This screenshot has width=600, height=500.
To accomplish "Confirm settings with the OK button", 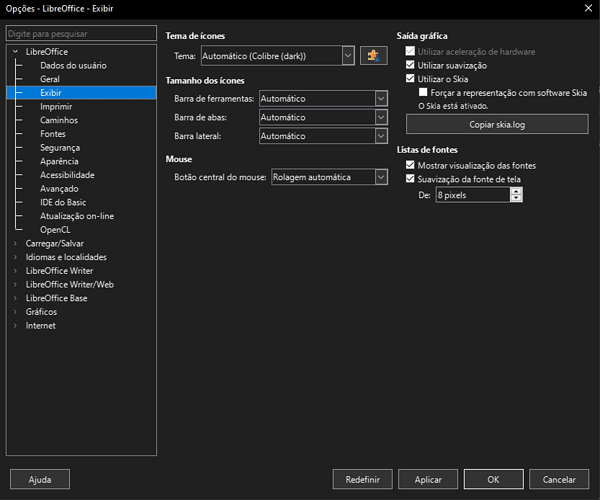I will [493, 479].
